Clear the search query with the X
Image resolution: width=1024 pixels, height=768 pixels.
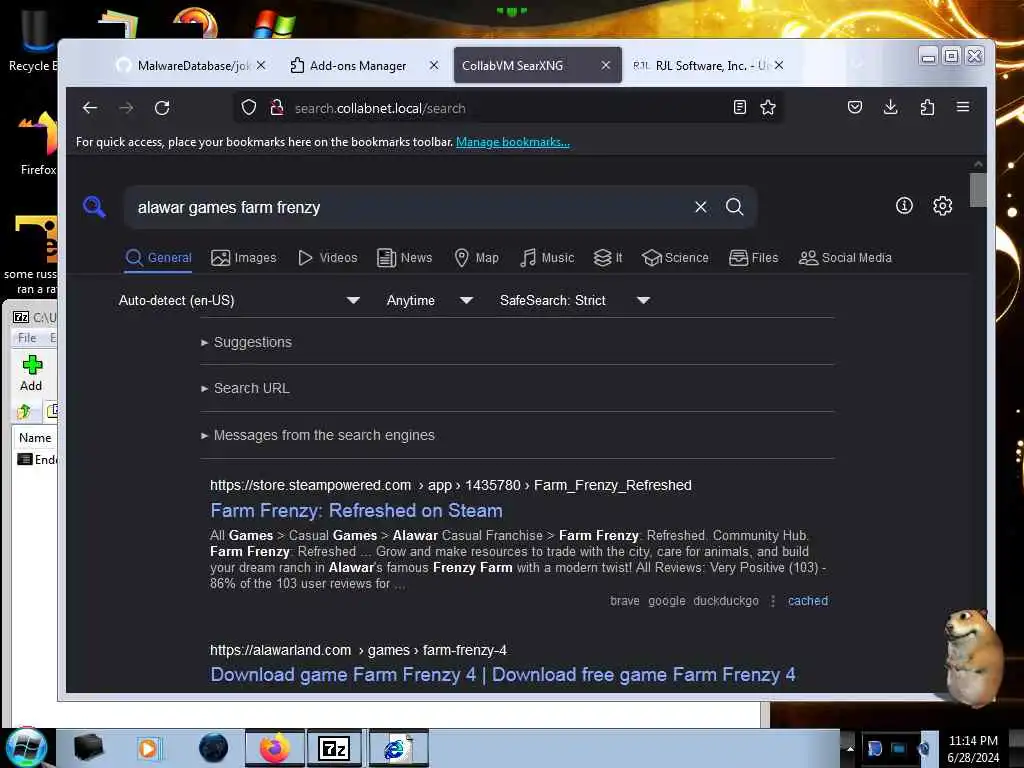click(x=701, y=207)
